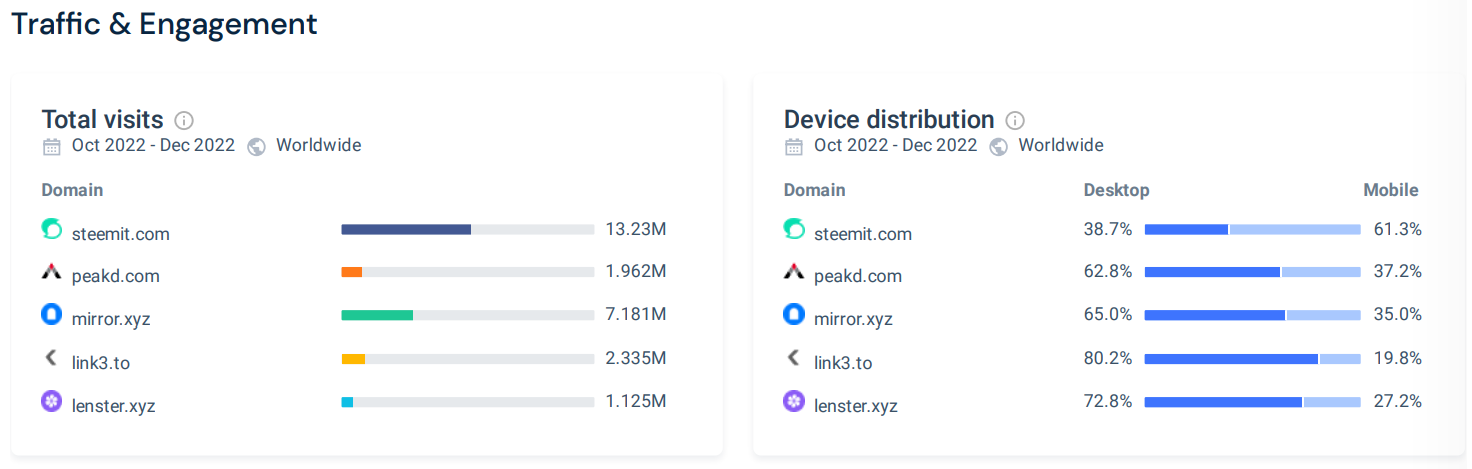Open the steemit.com link in Total visits
Viewport: 1472px width, 469px height.
pyautogui.click(x=121, y=234)
